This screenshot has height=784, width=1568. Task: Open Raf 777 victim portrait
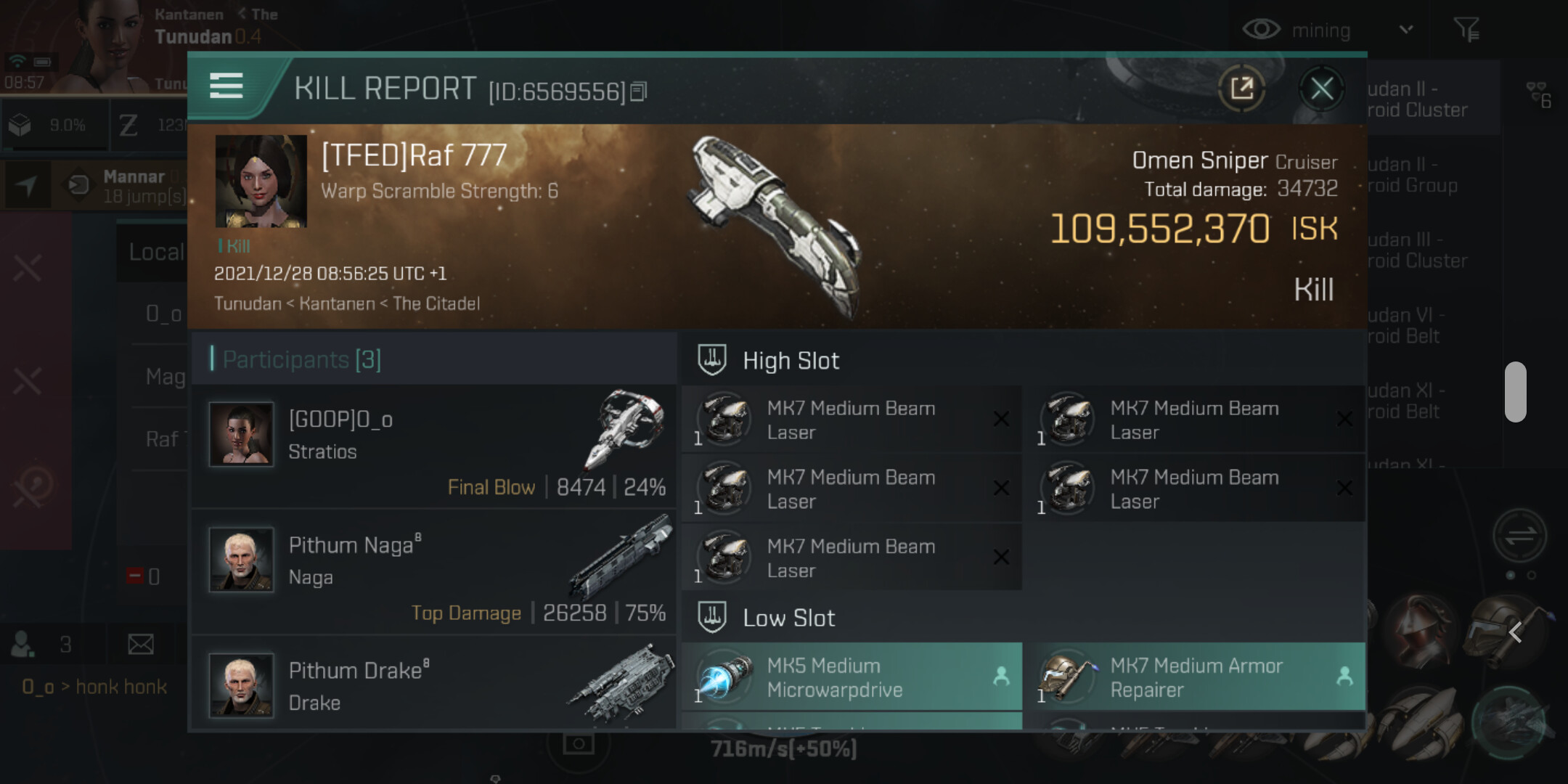click(261, 181)
